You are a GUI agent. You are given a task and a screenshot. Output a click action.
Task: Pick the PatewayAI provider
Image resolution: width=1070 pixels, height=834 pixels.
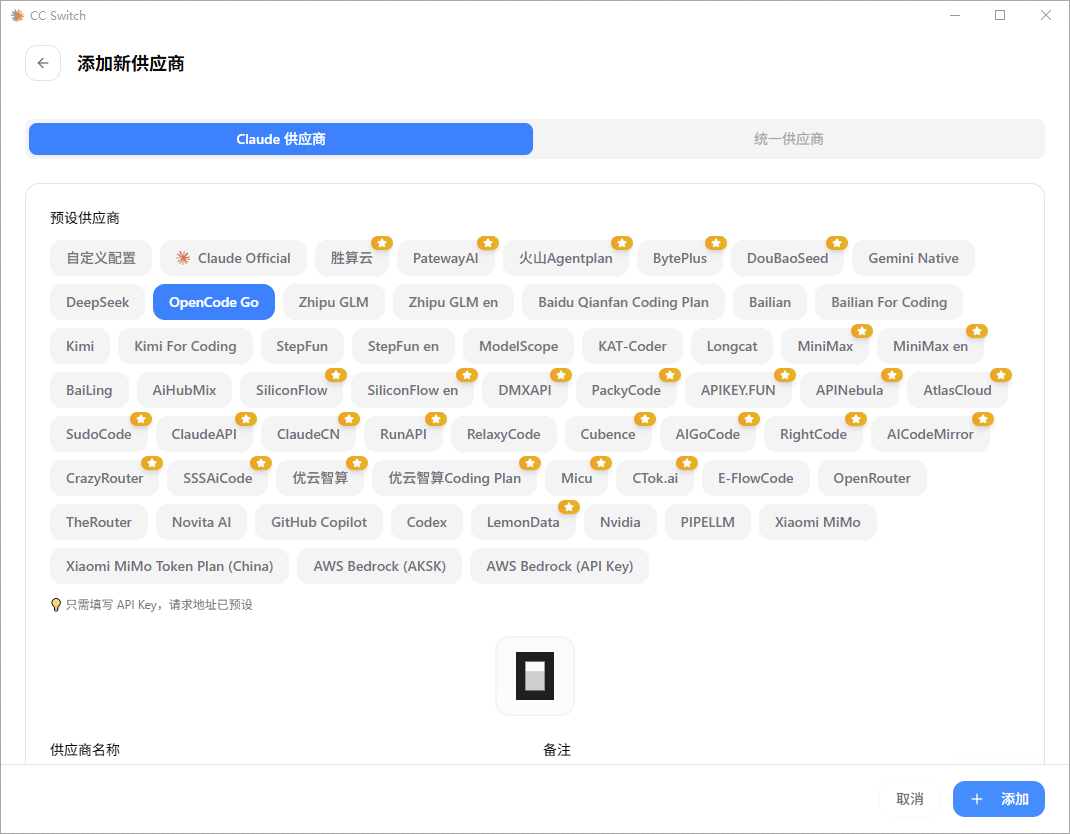[446, 258]
